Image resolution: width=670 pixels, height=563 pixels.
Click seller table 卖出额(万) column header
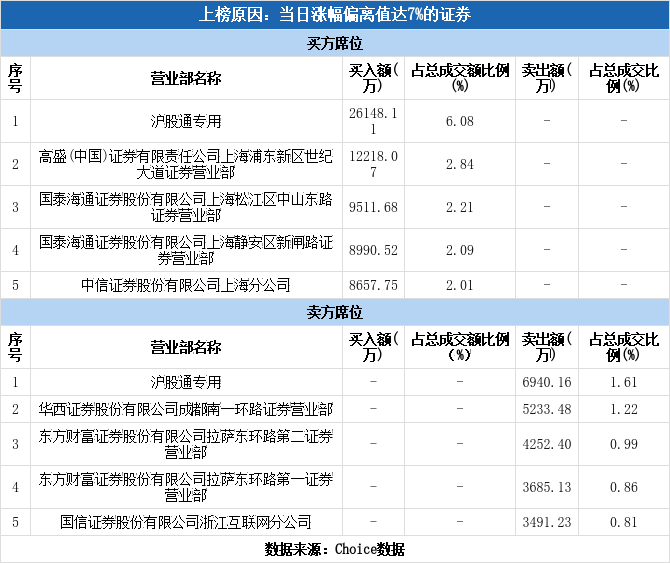(x=547, y=347)
